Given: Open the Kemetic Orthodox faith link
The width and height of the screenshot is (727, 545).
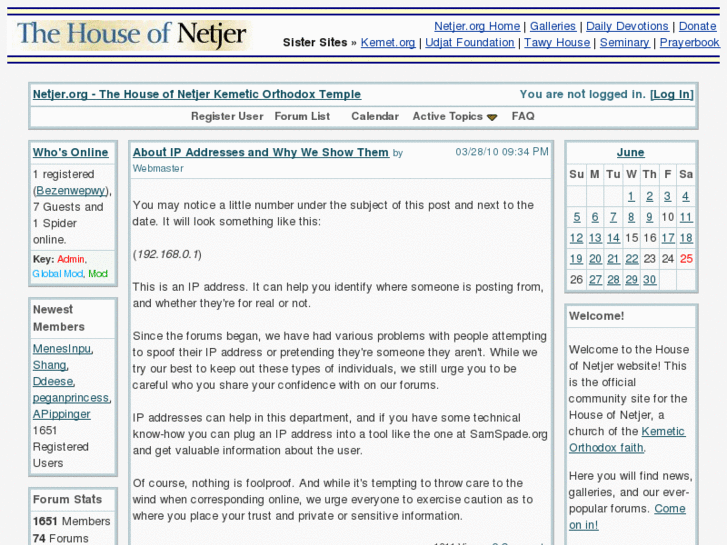Looking at the screenshot, I should 627,440.
